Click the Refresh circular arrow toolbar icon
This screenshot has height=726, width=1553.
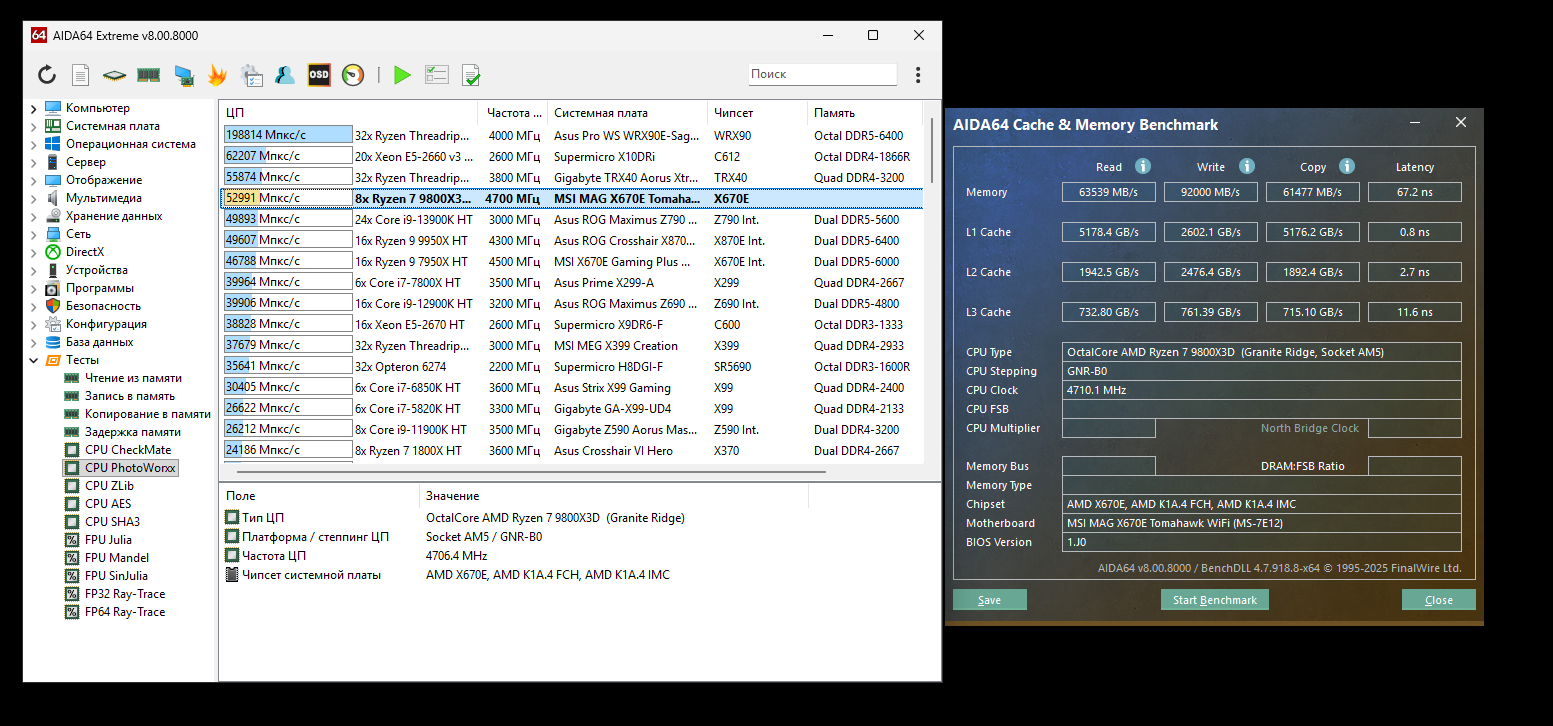(x=47, y=75)
